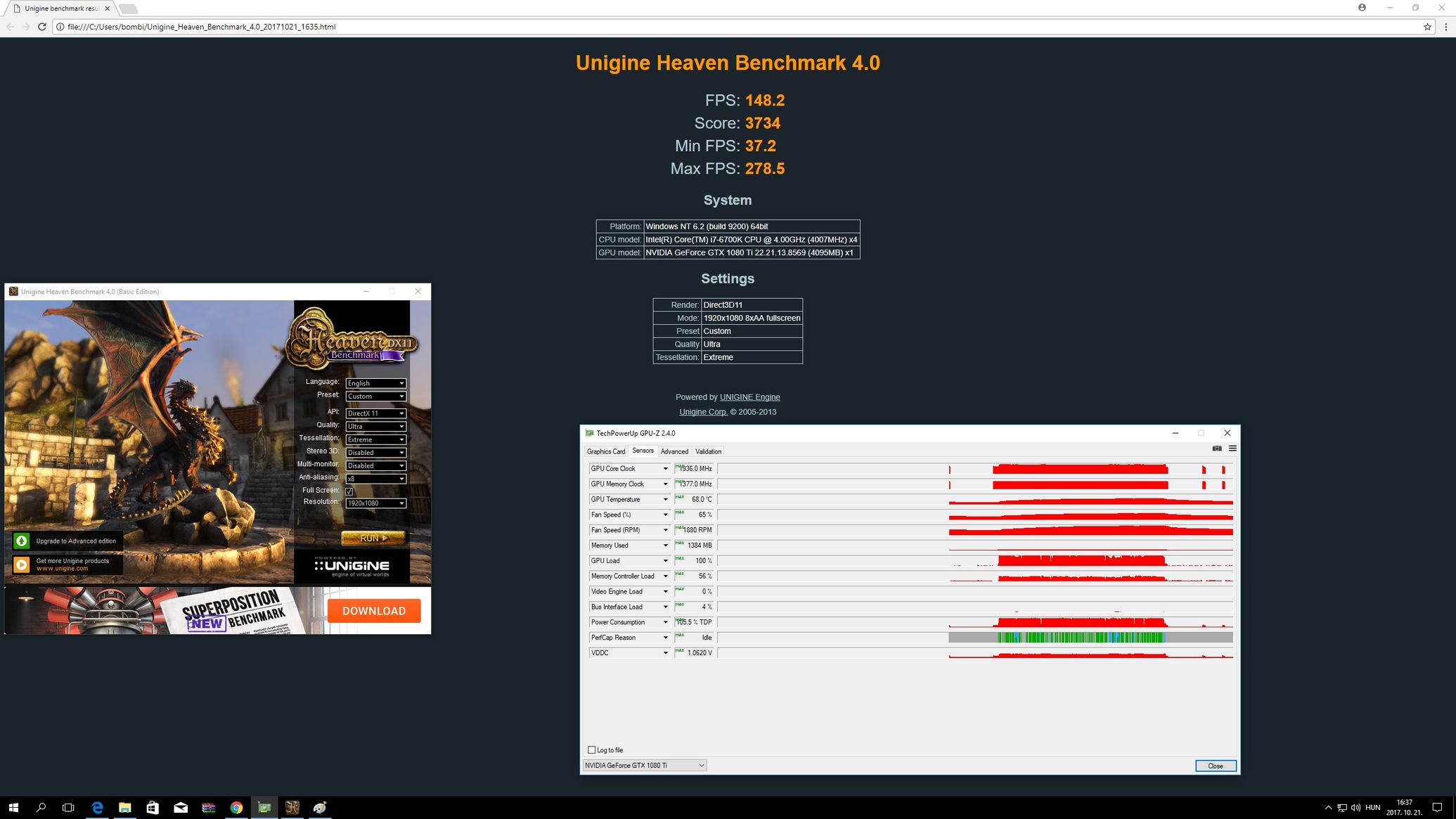Click the green Upgrade to Advanced edition icon
Screen dimensions: 1456x819
pos(21,541)
